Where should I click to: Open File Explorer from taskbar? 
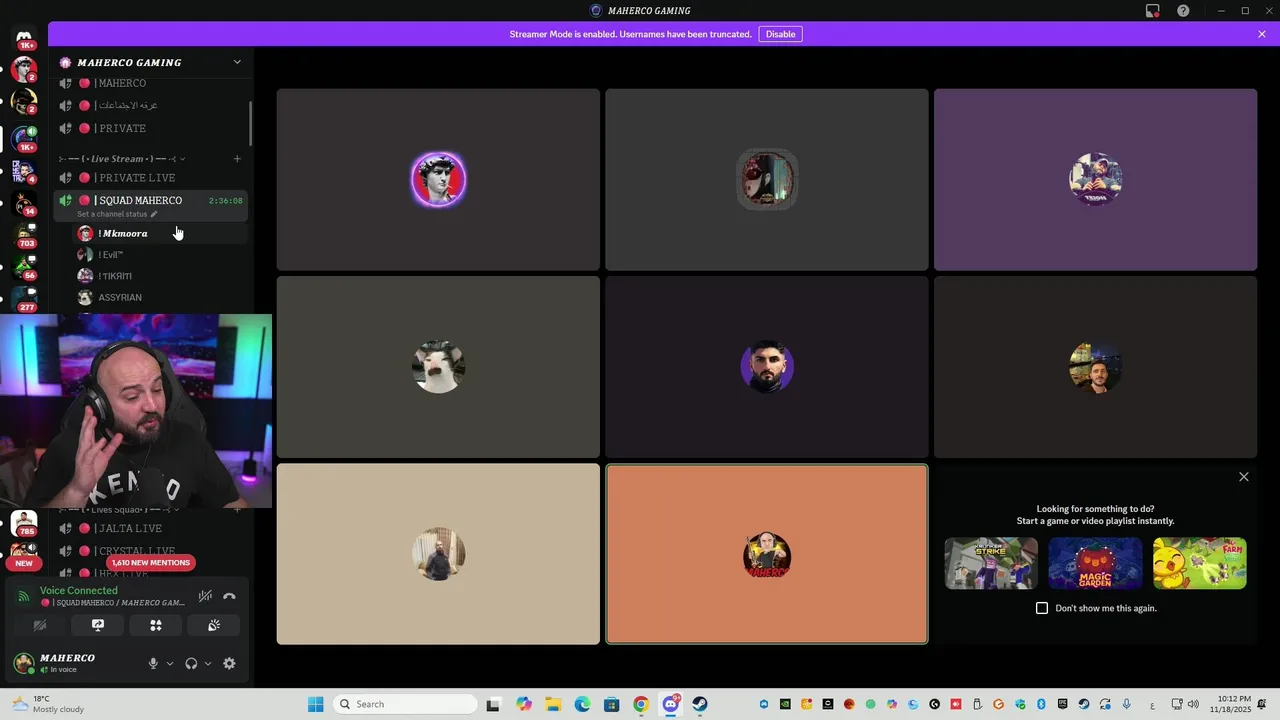(x=553, y=704)
